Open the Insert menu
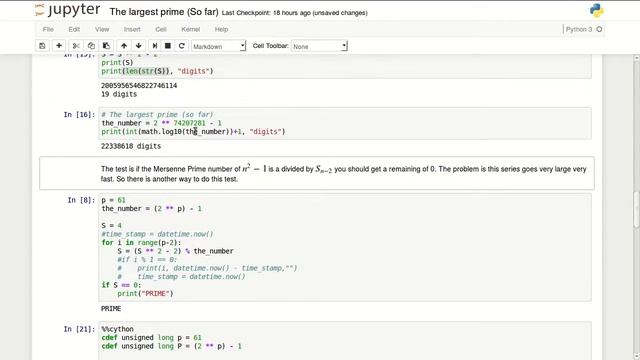This screenshot has height=360, width=640. [132, 29]
